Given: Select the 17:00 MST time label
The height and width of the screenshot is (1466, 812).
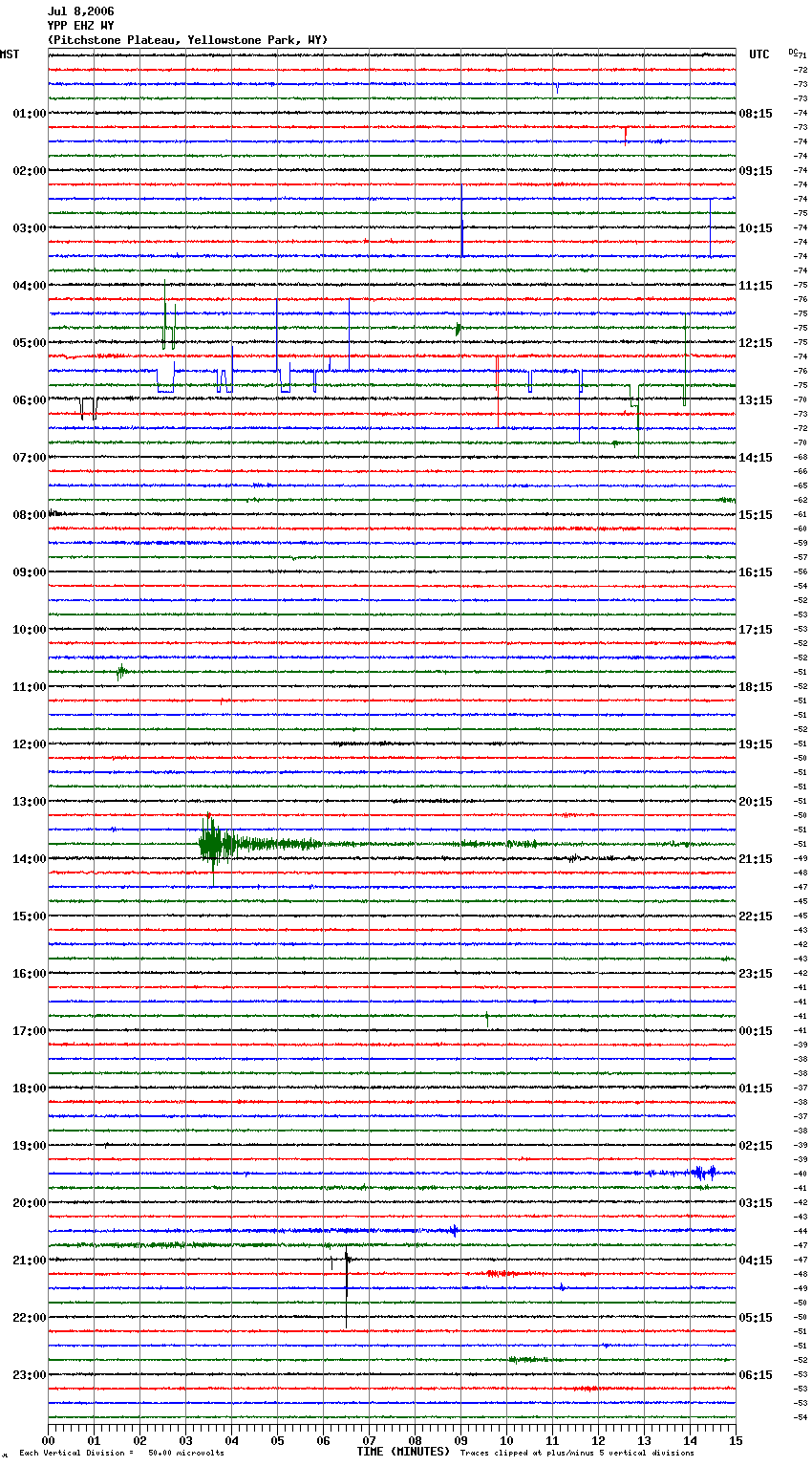Looking at the screenshot, I should click(30, 1031).
